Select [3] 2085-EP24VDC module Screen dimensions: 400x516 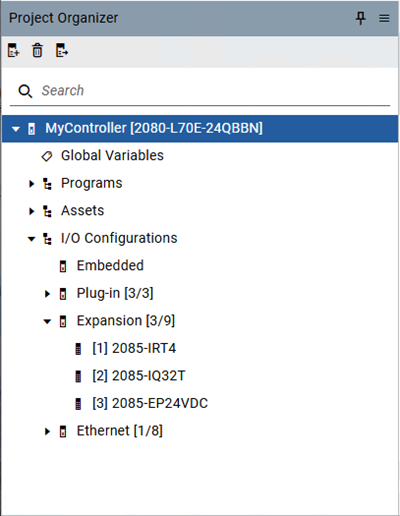(x=150, y=403)
